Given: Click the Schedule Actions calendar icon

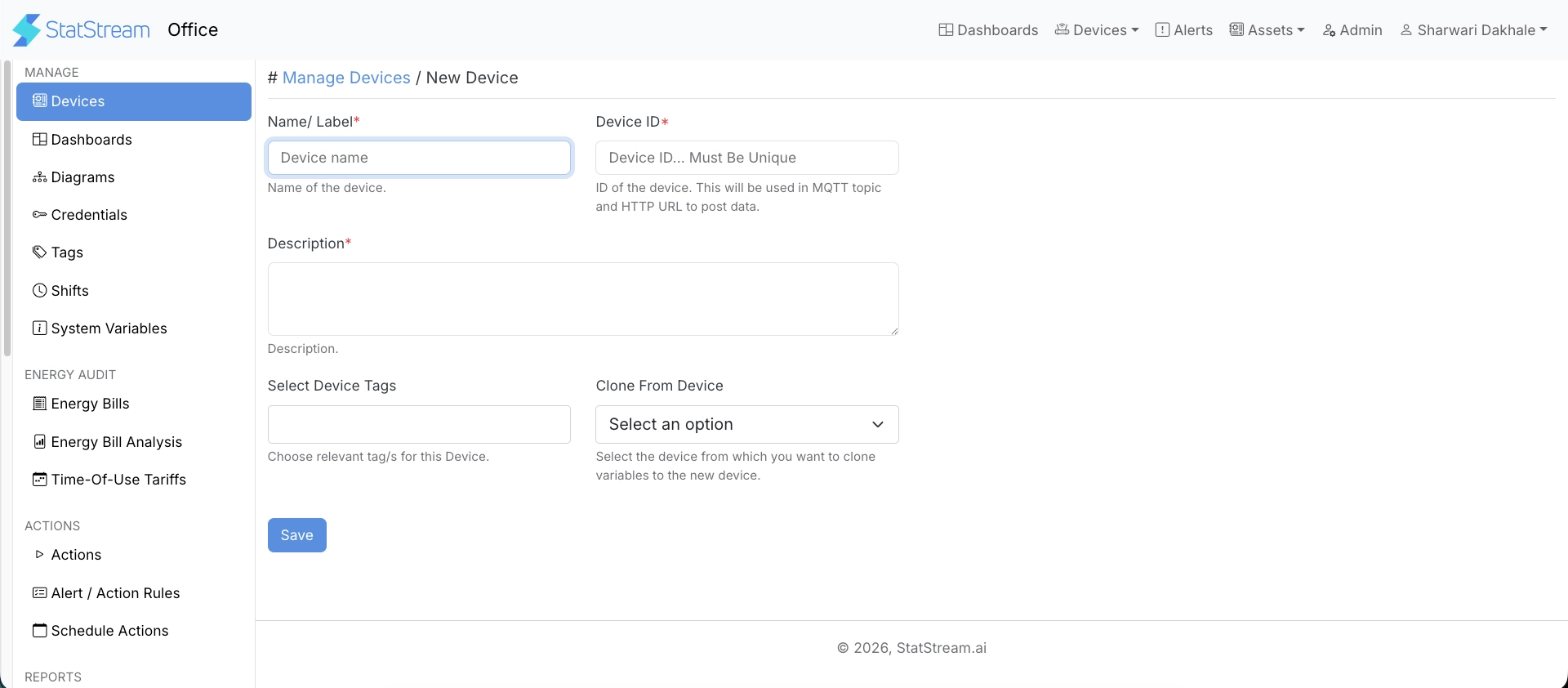Looking at the screenshot, I should (39, 630).
